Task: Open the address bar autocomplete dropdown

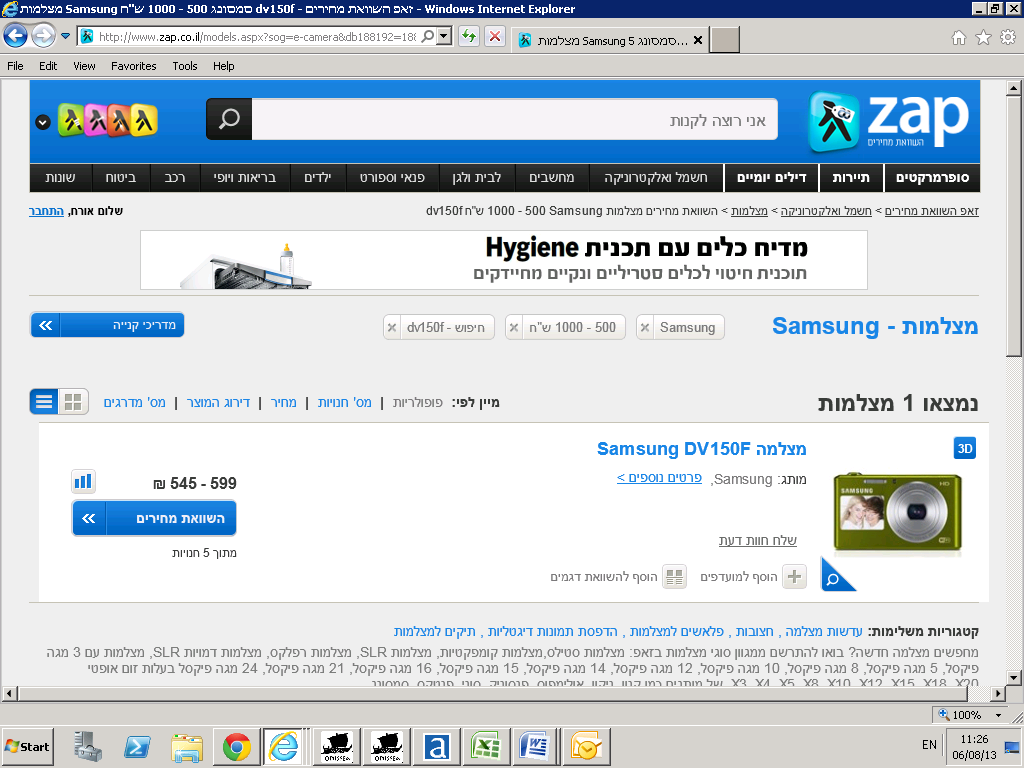Action: point(445,37)
